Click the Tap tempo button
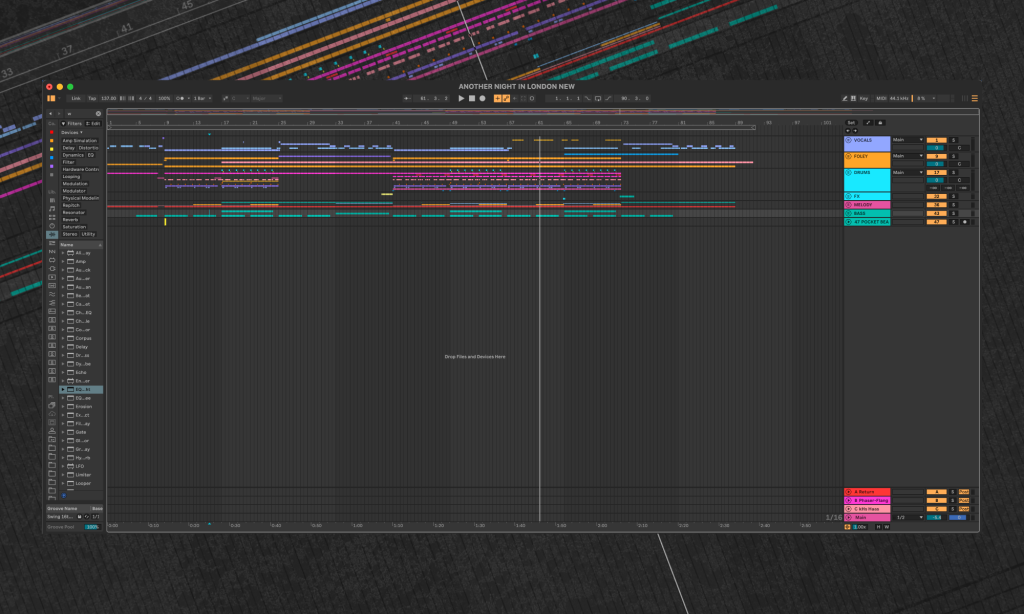 (x=91, y=98)
